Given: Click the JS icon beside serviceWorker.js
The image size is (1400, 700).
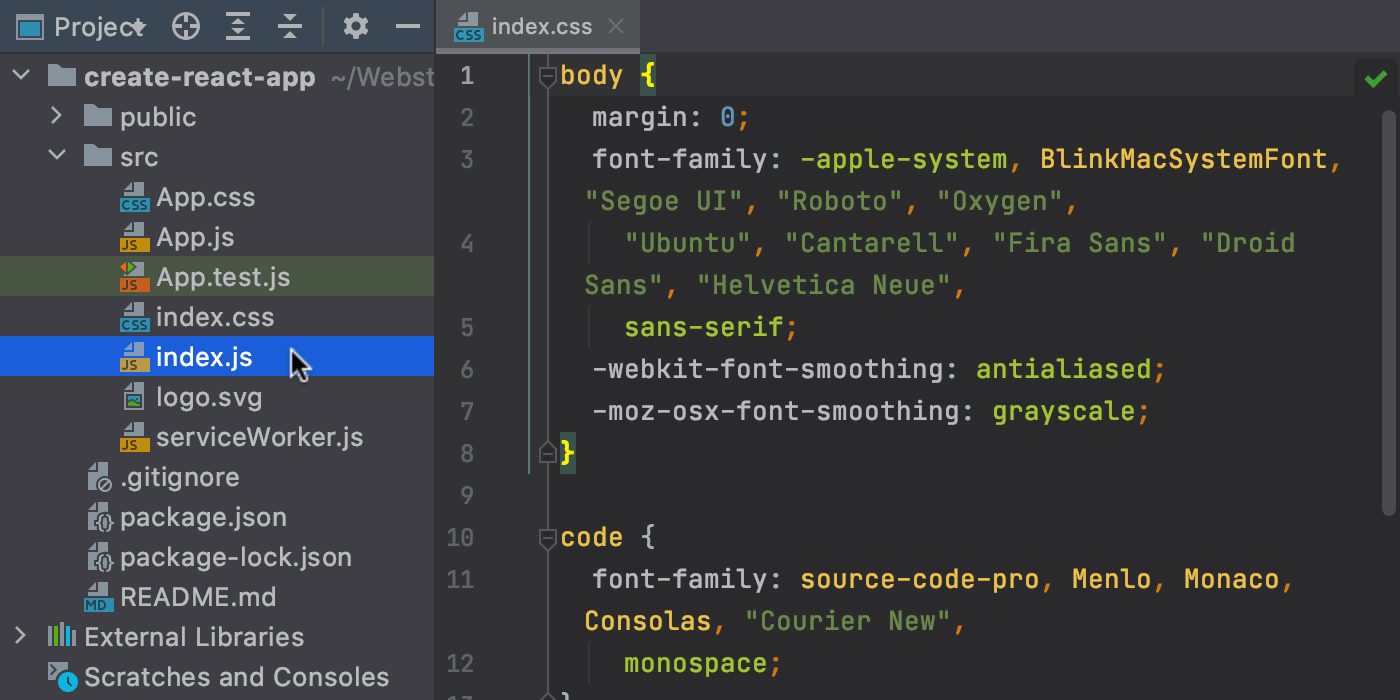Looking at the screenshot, I should click(x=133, y=437).
